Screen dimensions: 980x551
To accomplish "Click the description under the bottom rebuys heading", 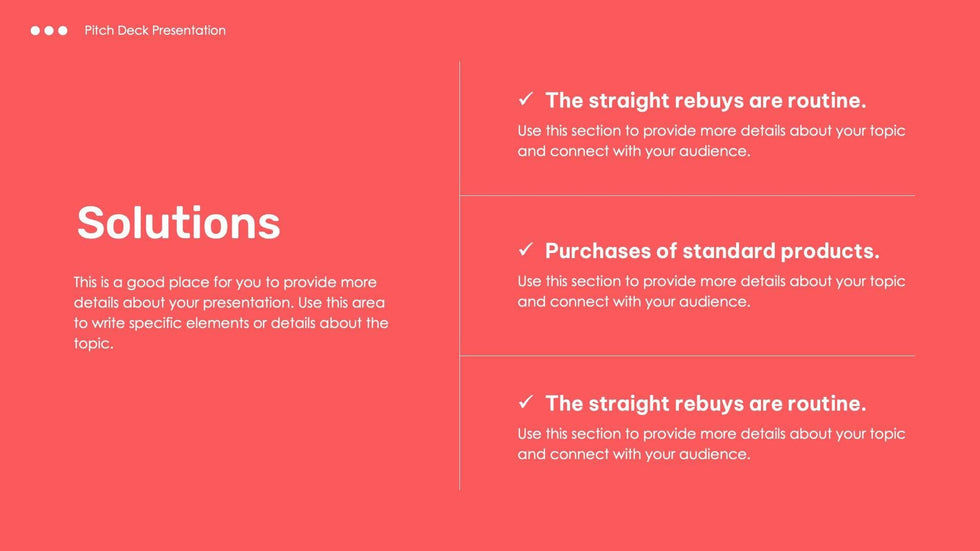I will (710, 444).
